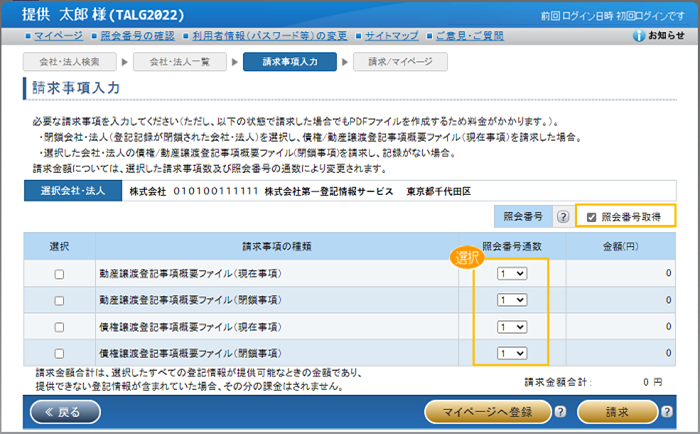Open 照会番号通数 dropdown for 債権譲渡(閉鎖事項)

(x=512, y=353)
